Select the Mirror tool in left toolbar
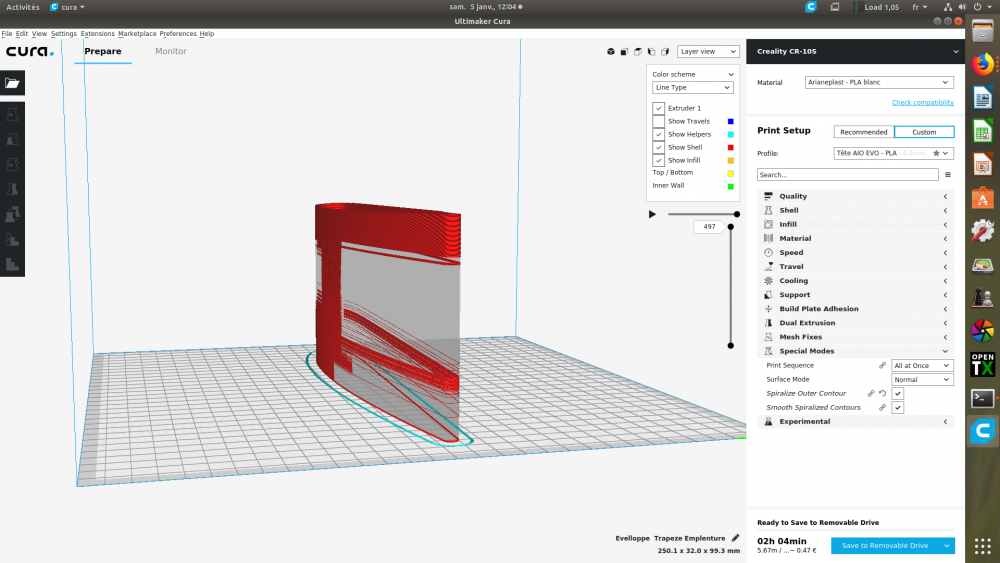Viewport: 1000px width, 563px height. point(12,188)
